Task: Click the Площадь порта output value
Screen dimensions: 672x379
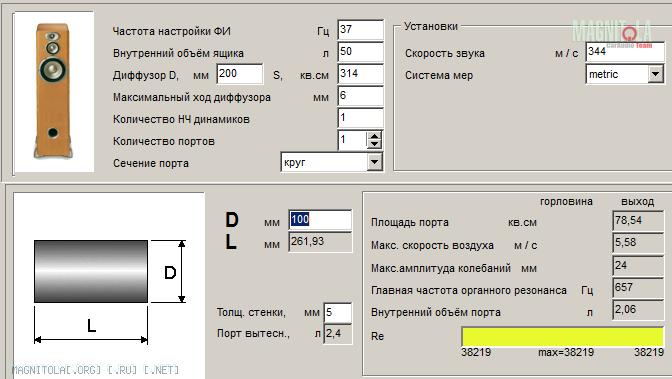Action: (638, 221)
